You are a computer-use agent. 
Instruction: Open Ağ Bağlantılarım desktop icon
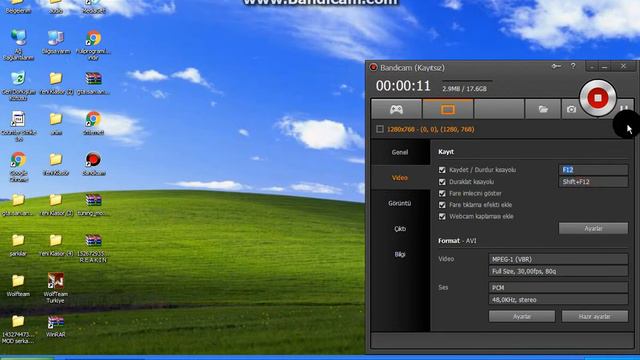[18, 45]
